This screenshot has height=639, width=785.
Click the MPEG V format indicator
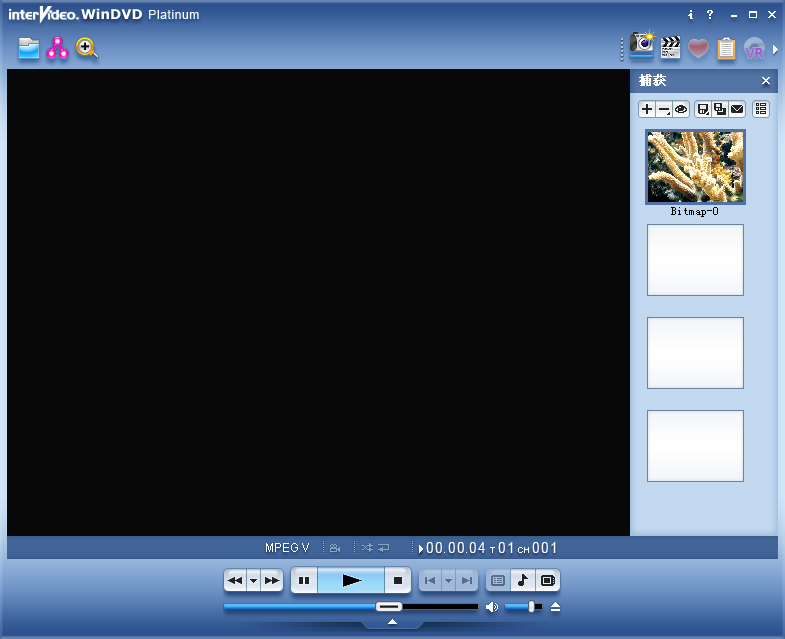(x=287, y=548)
